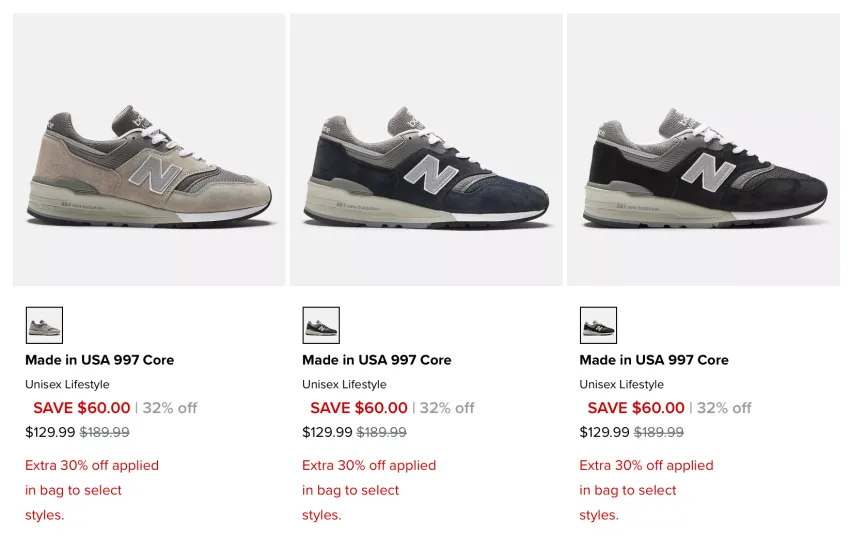Click the black shoe's $129.99 sale price
Image resolution: width=850 pixels, height=536 pixels.
point(604,432)
